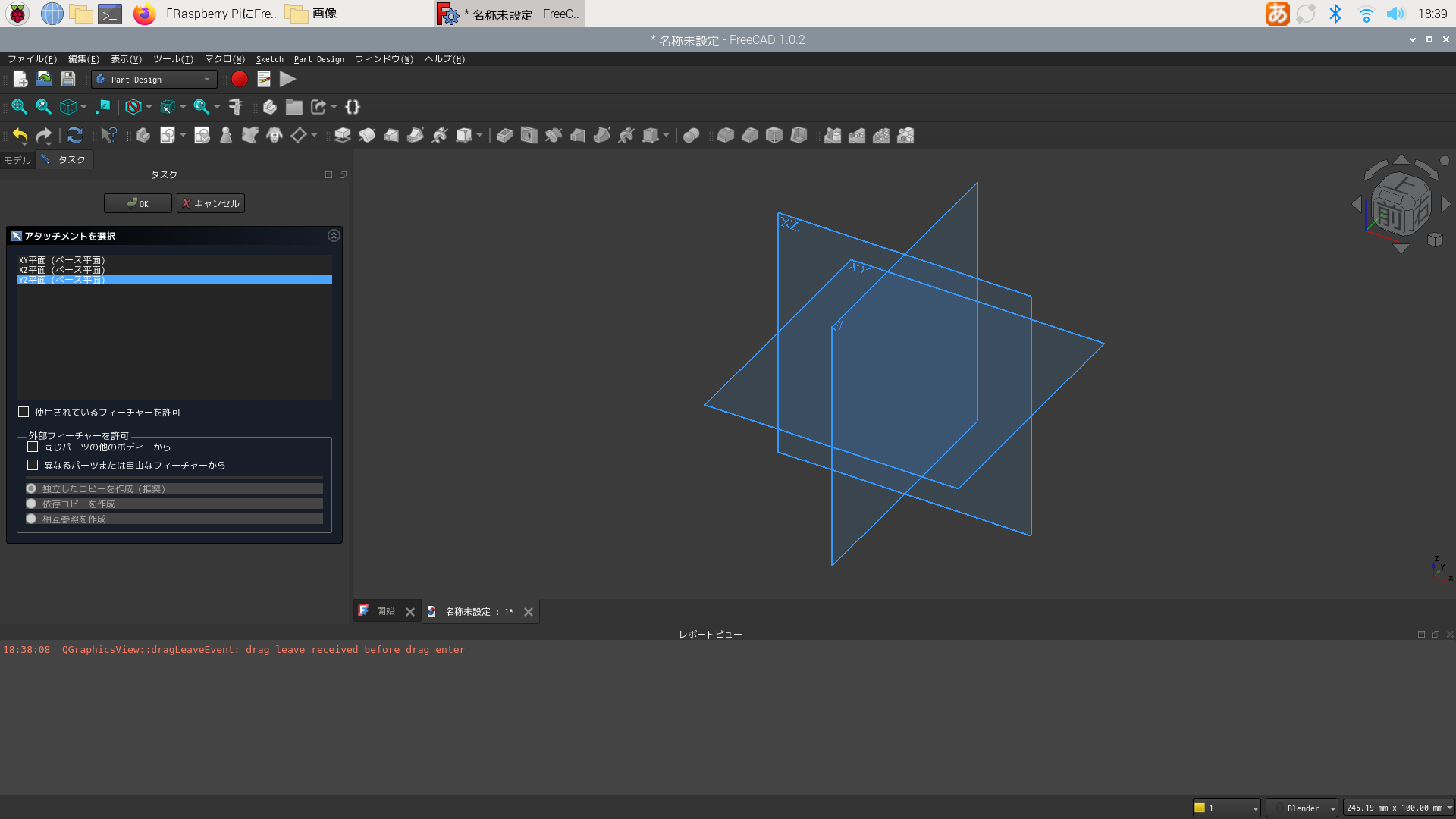Screen dimensions: 1456x819
Task: Open the Blender navigation style dropdown
Action: pyautogui.click(x=1302, y=808)
